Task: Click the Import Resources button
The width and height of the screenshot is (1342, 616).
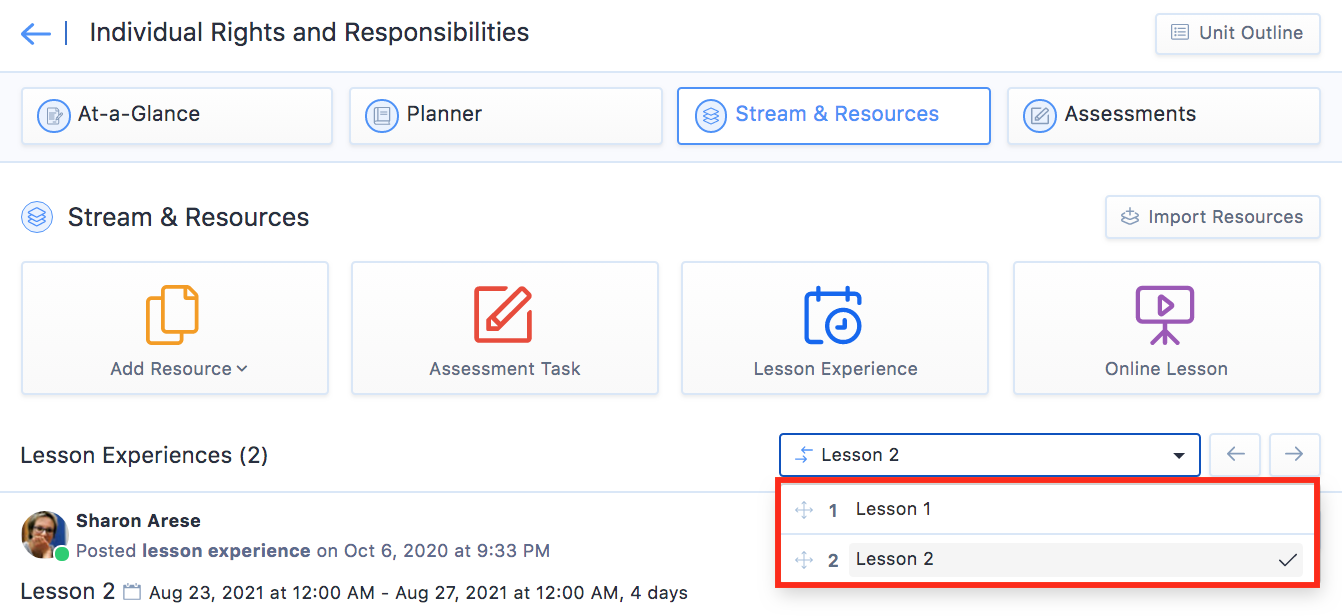Action: 1212,217
